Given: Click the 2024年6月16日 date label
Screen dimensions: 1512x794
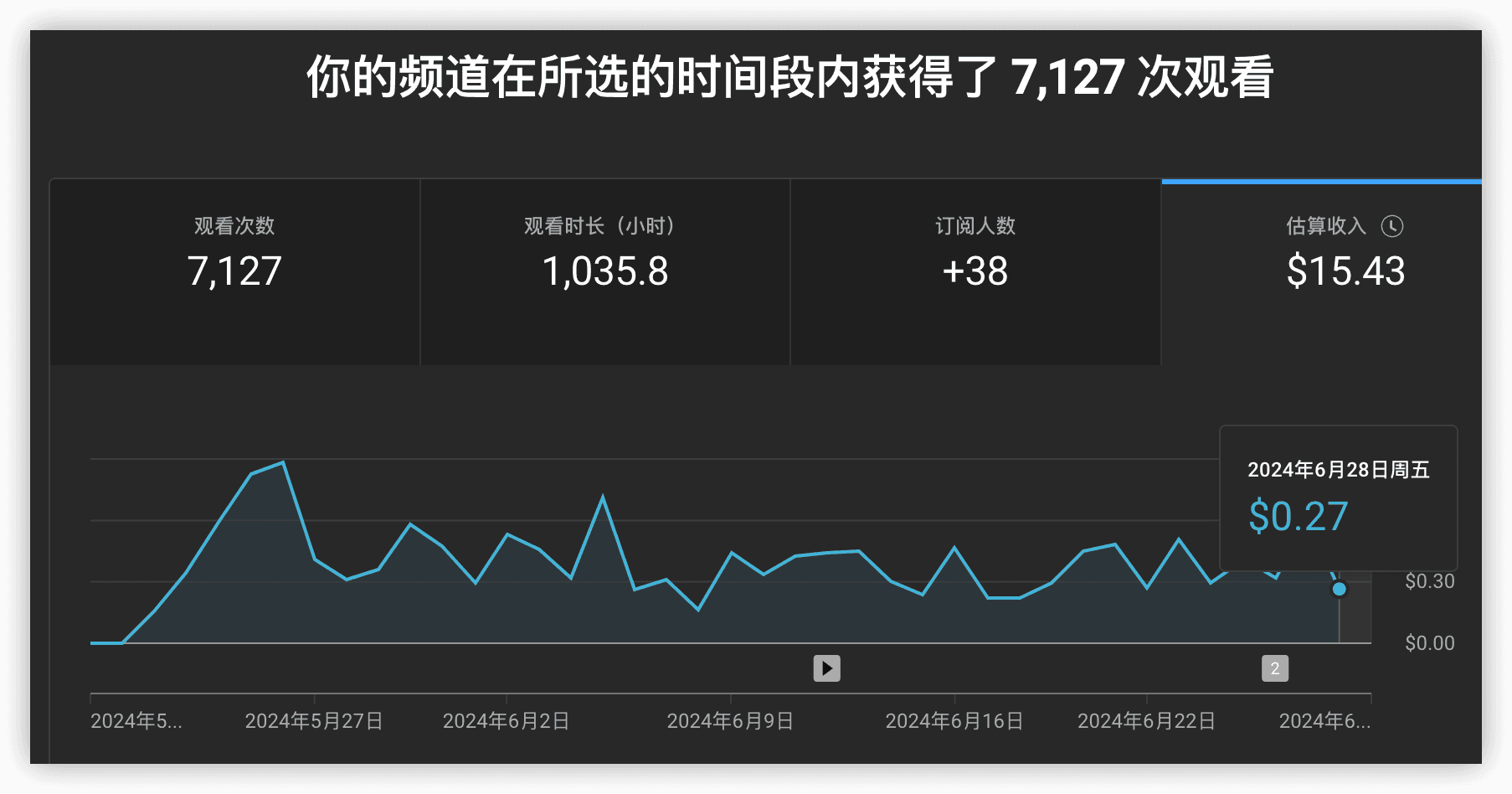Looking at the screenshot, I should 954,721.
